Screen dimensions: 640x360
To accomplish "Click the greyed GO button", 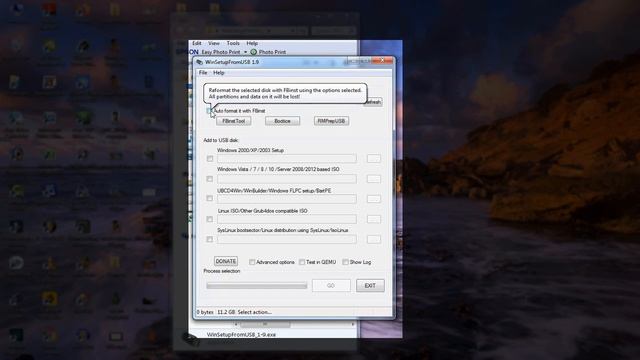I will pos(331,285).
